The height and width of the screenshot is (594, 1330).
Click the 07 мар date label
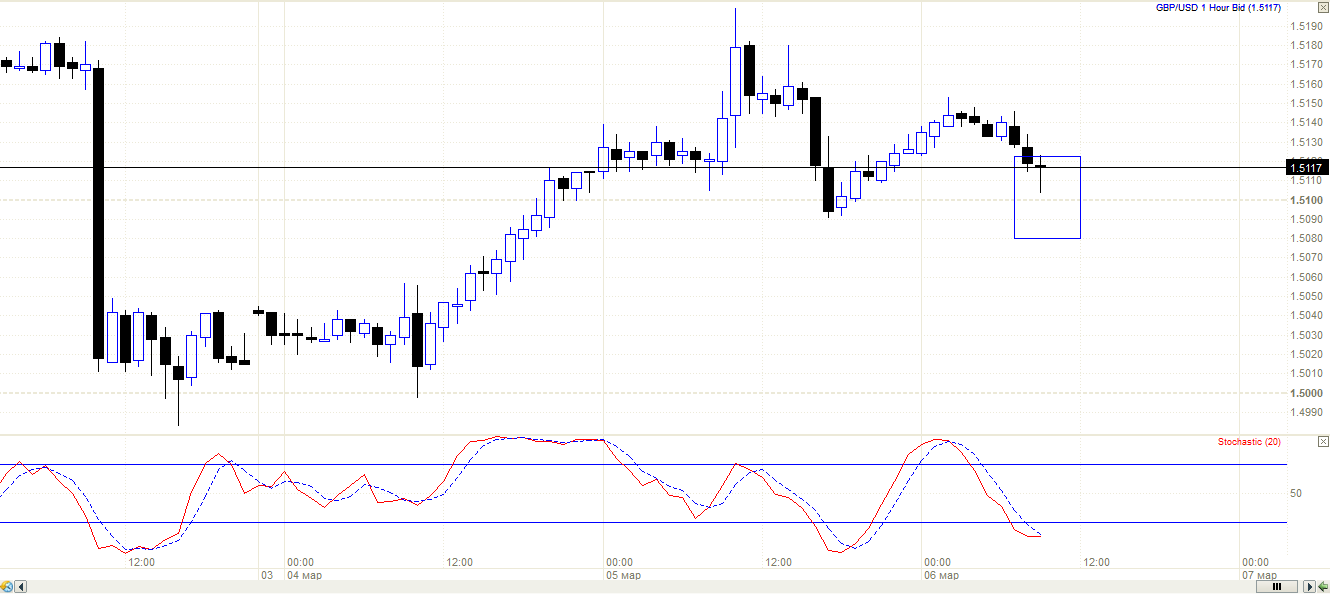(x=1258, y=576)
